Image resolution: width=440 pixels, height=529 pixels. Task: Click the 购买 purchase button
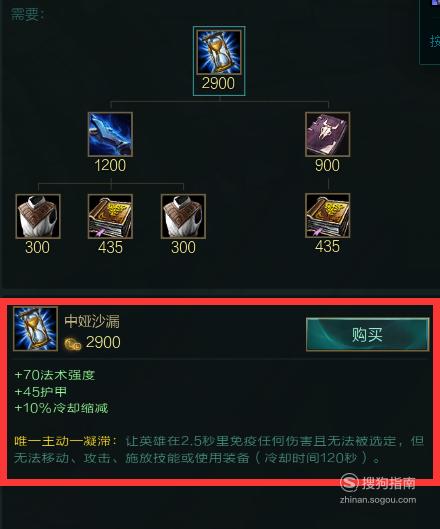367,335
